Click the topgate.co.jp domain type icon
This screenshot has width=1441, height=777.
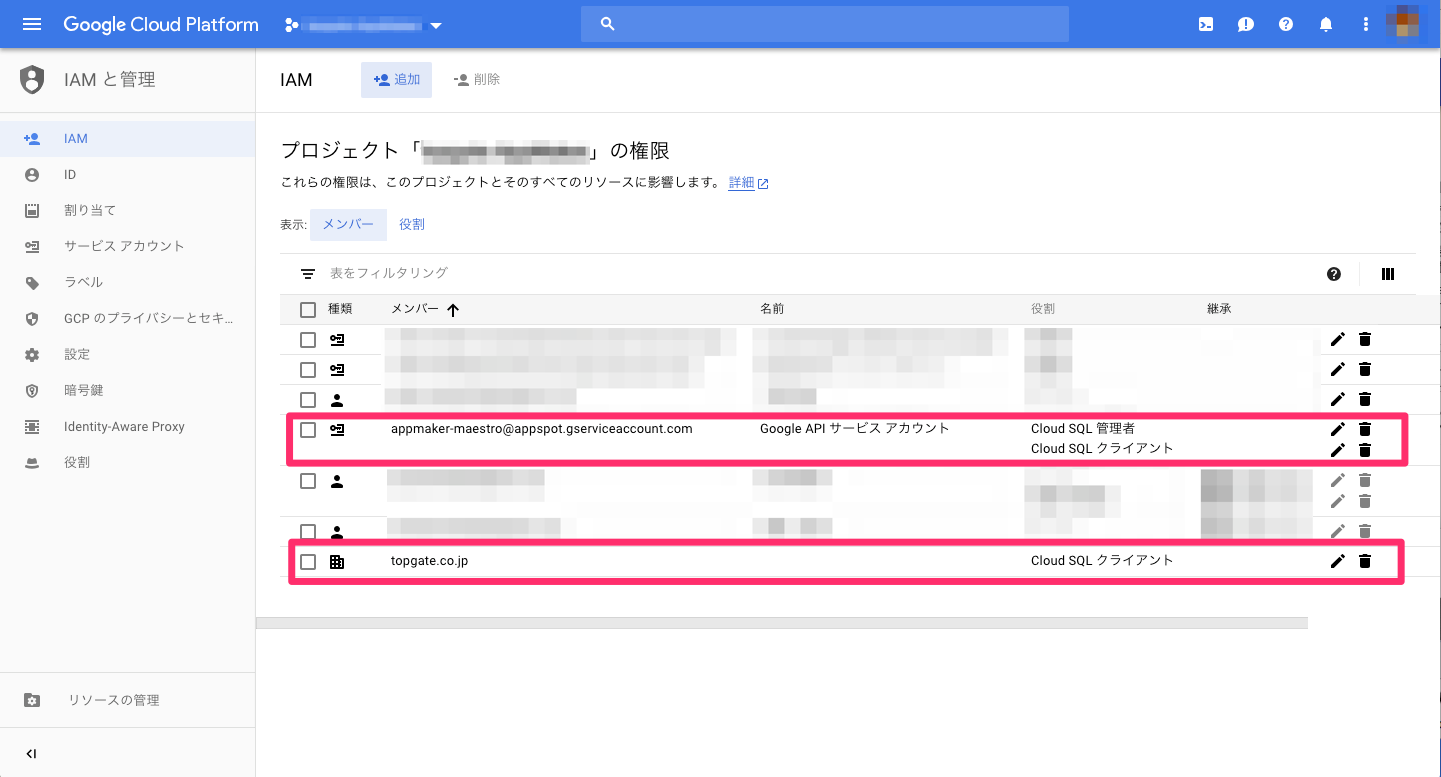point(337,562)
